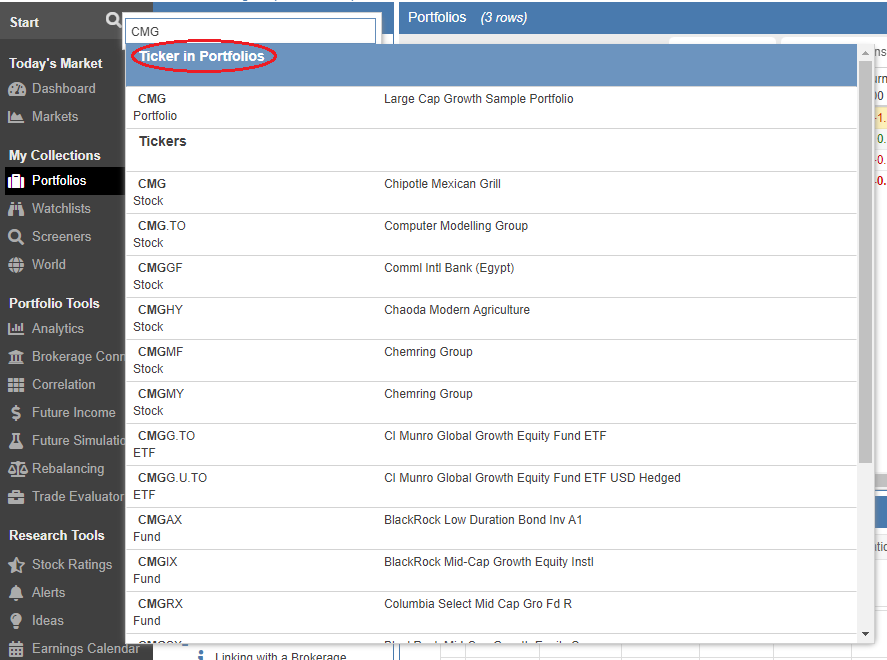Click the search magnifier icon beside Start
The width and height of the screenshot is (887, 660).
[x=113, y=21]
